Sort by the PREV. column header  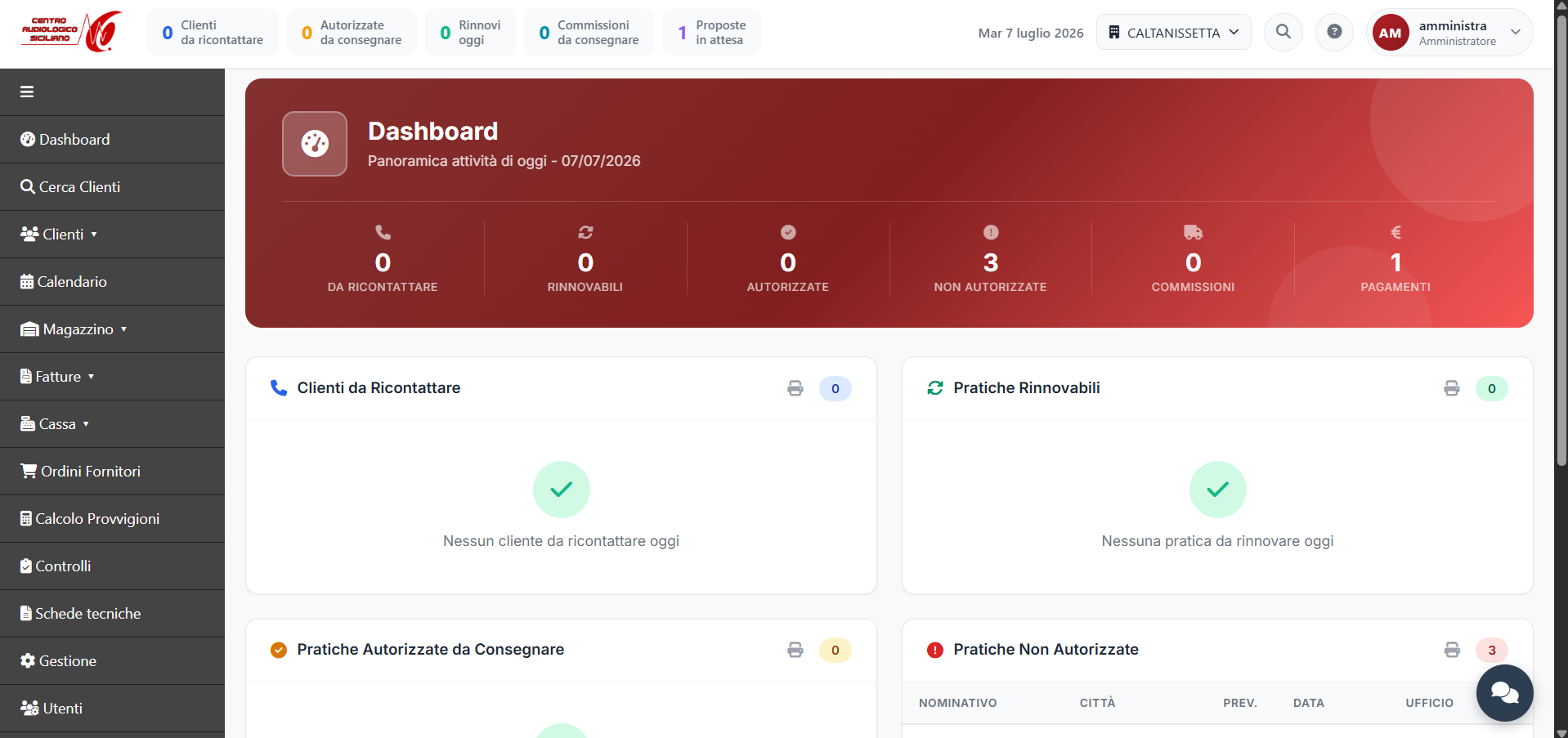click(1240, 703)
